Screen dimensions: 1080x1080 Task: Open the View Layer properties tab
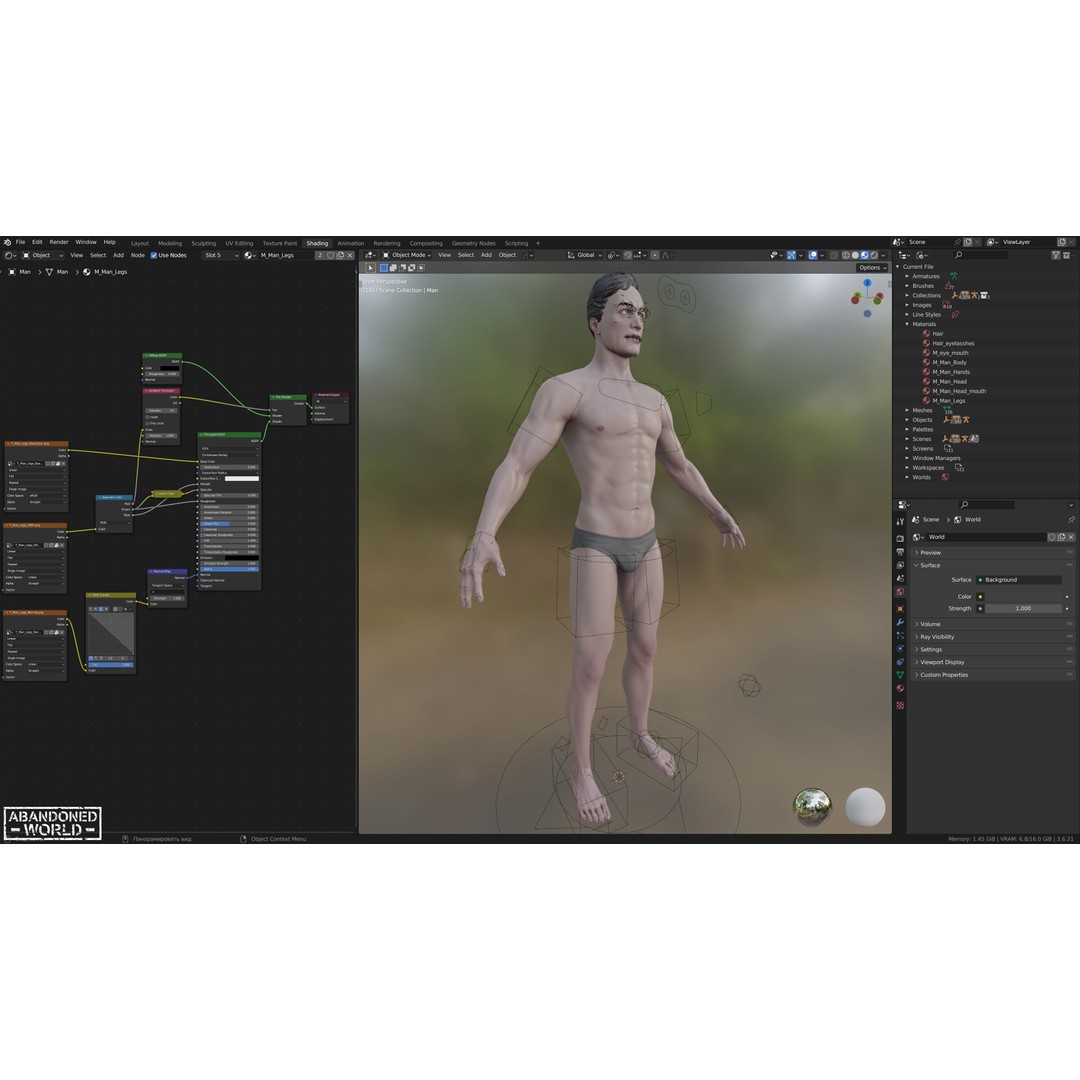[900, 565]
